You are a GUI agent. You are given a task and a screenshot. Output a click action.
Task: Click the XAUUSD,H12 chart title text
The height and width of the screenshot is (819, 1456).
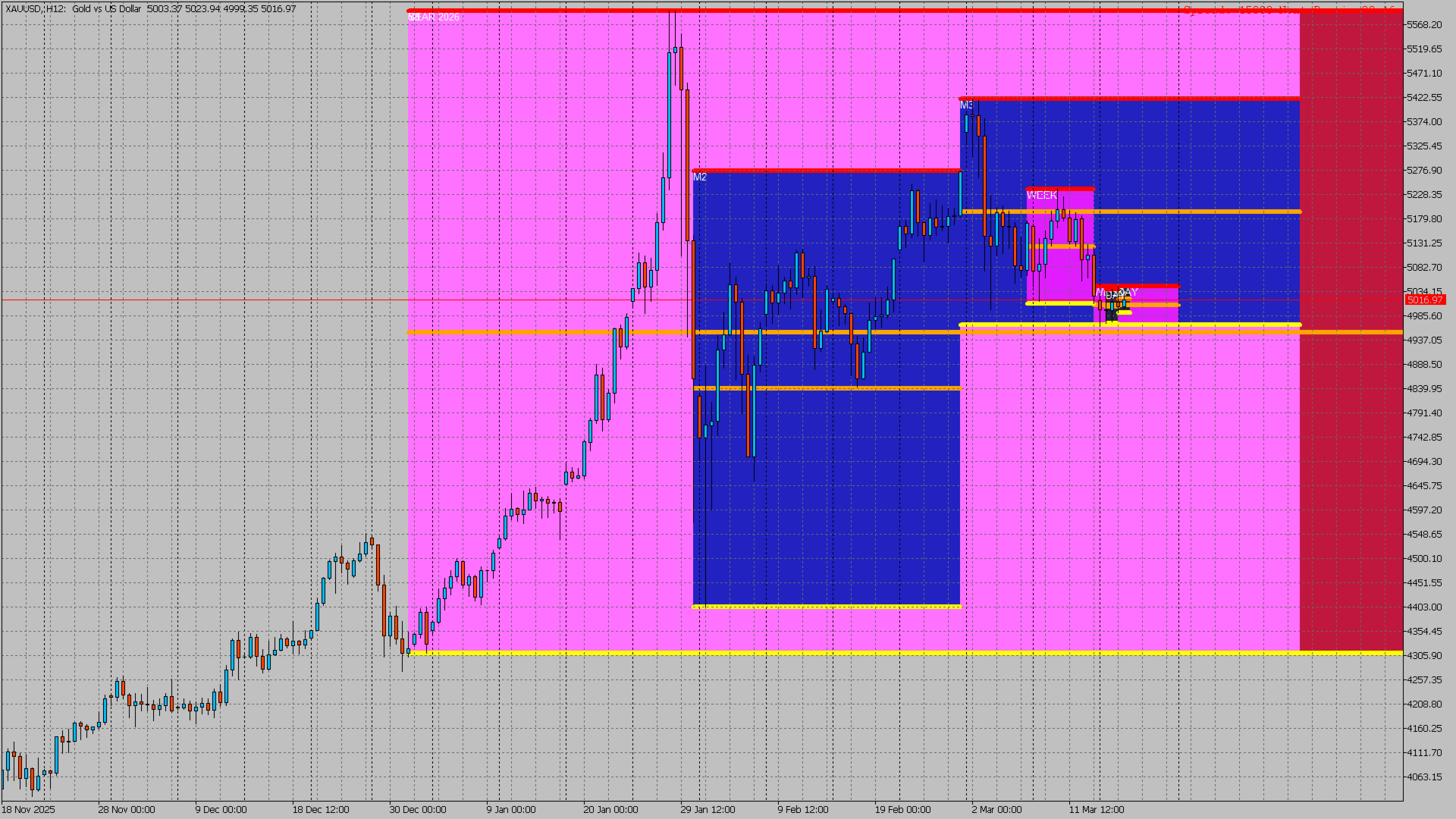click(x=35, y=9)
